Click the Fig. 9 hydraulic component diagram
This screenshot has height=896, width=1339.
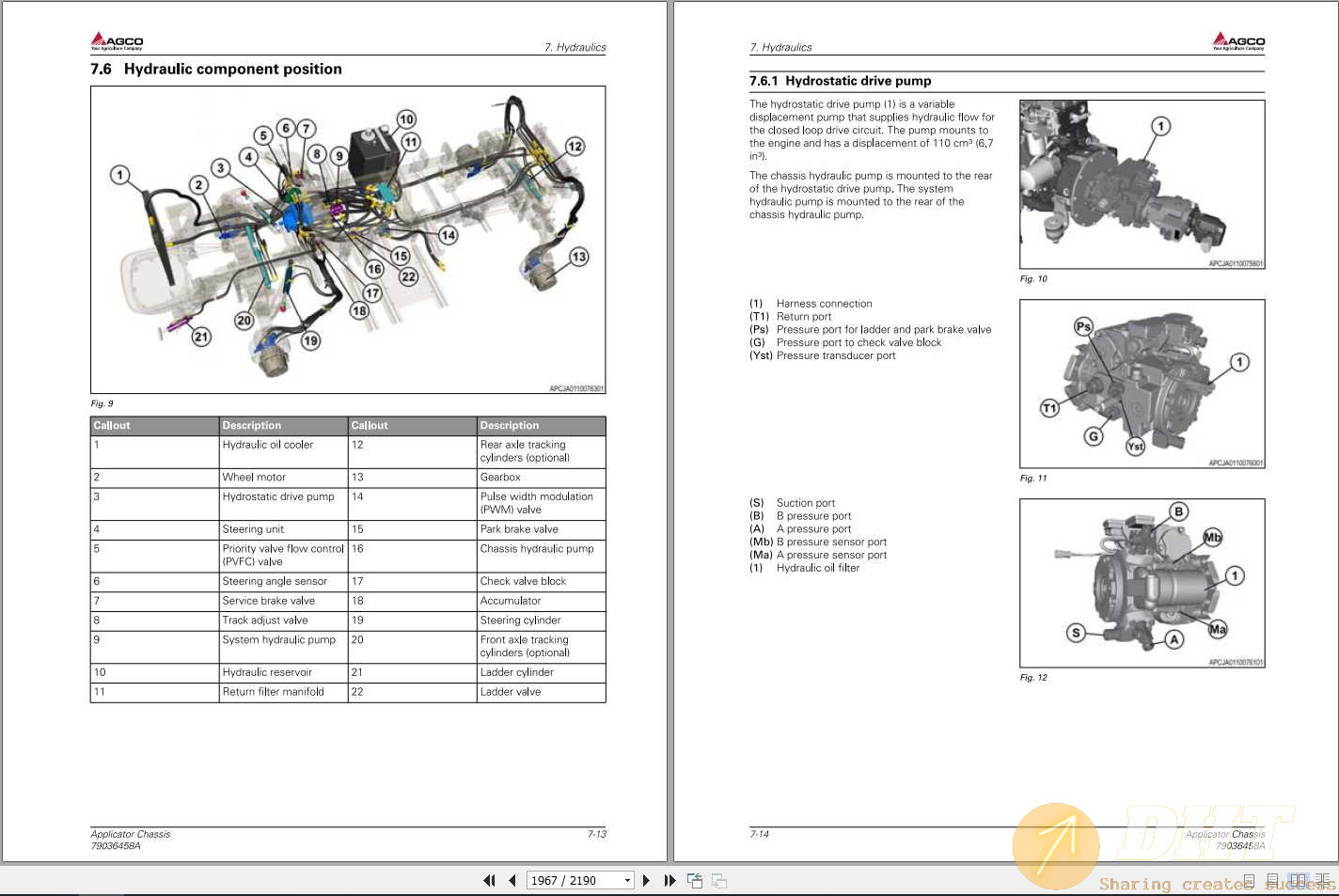click(x=348, y=240)
